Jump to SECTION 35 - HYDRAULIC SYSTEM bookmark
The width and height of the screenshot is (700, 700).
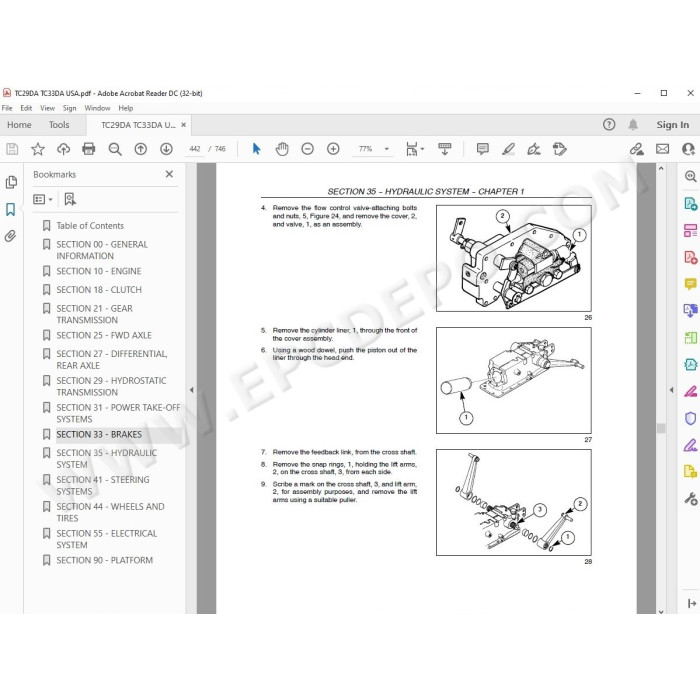coord(106,458)
